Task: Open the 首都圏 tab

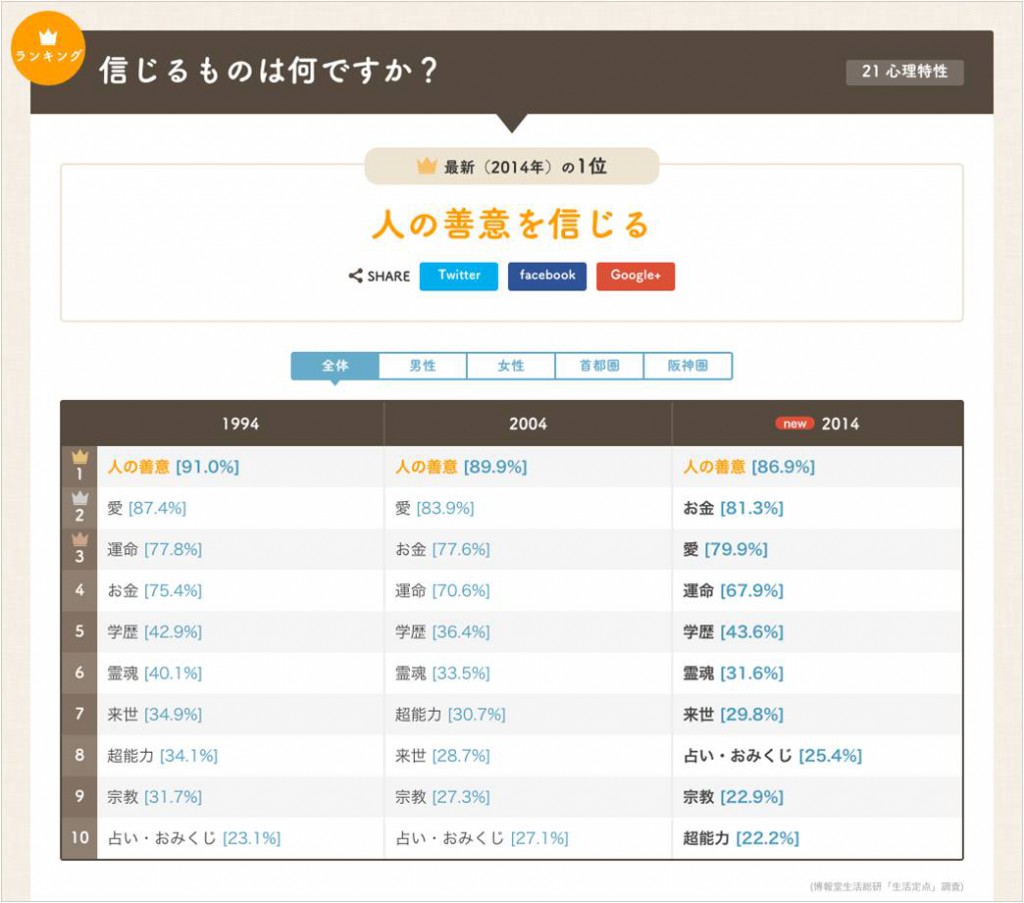Action: point(599,366)
